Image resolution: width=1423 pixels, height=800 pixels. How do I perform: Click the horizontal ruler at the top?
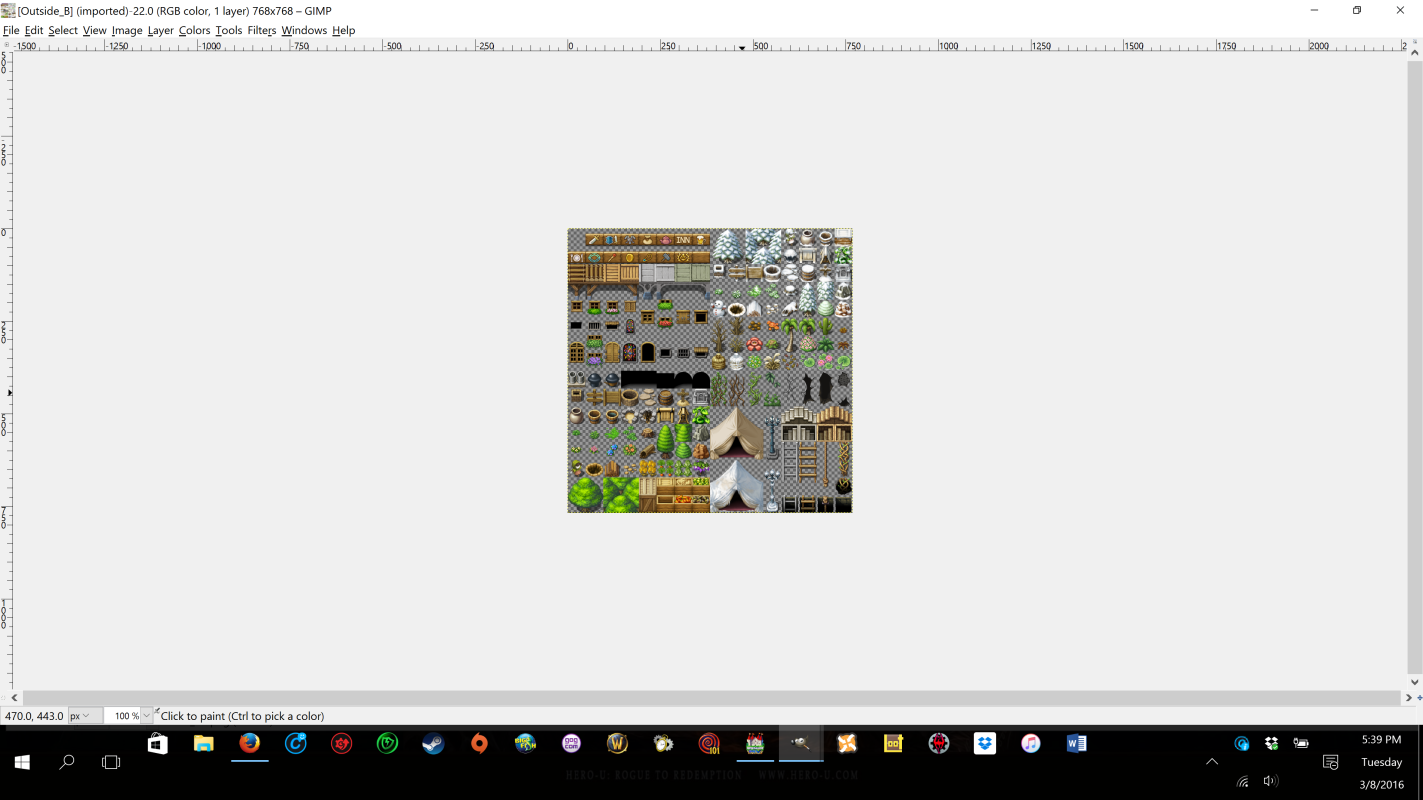pyautogui.click(x=710, y=45)
